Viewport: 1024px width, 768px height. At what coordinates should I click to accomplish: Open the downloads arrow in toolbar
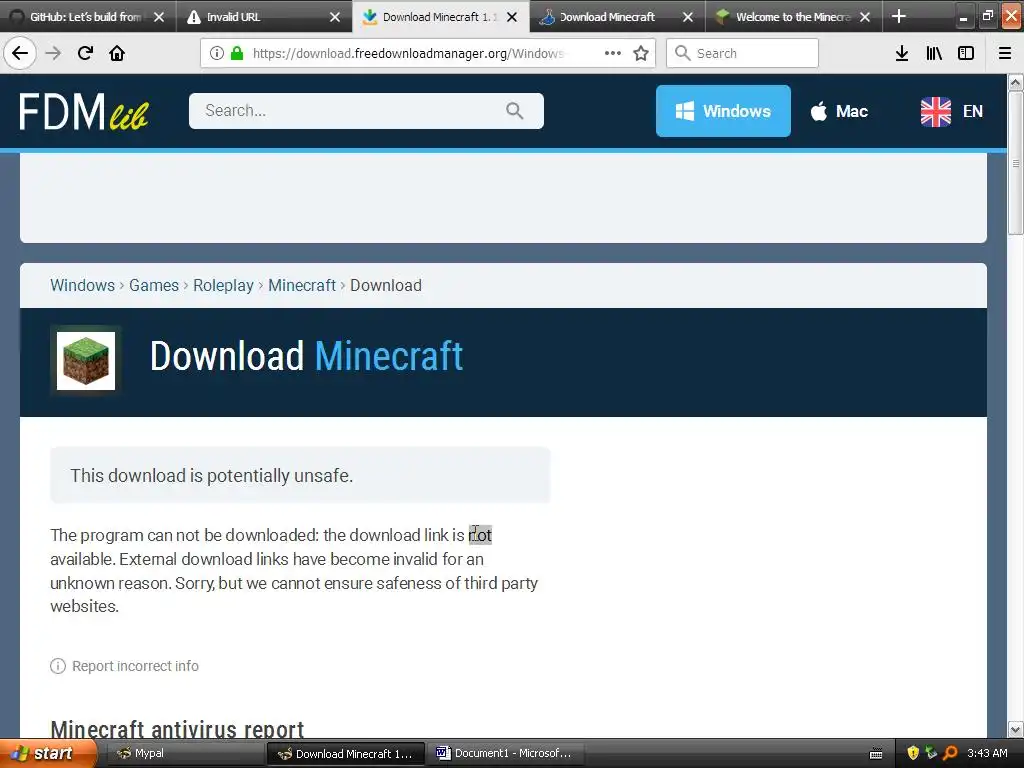902,53
